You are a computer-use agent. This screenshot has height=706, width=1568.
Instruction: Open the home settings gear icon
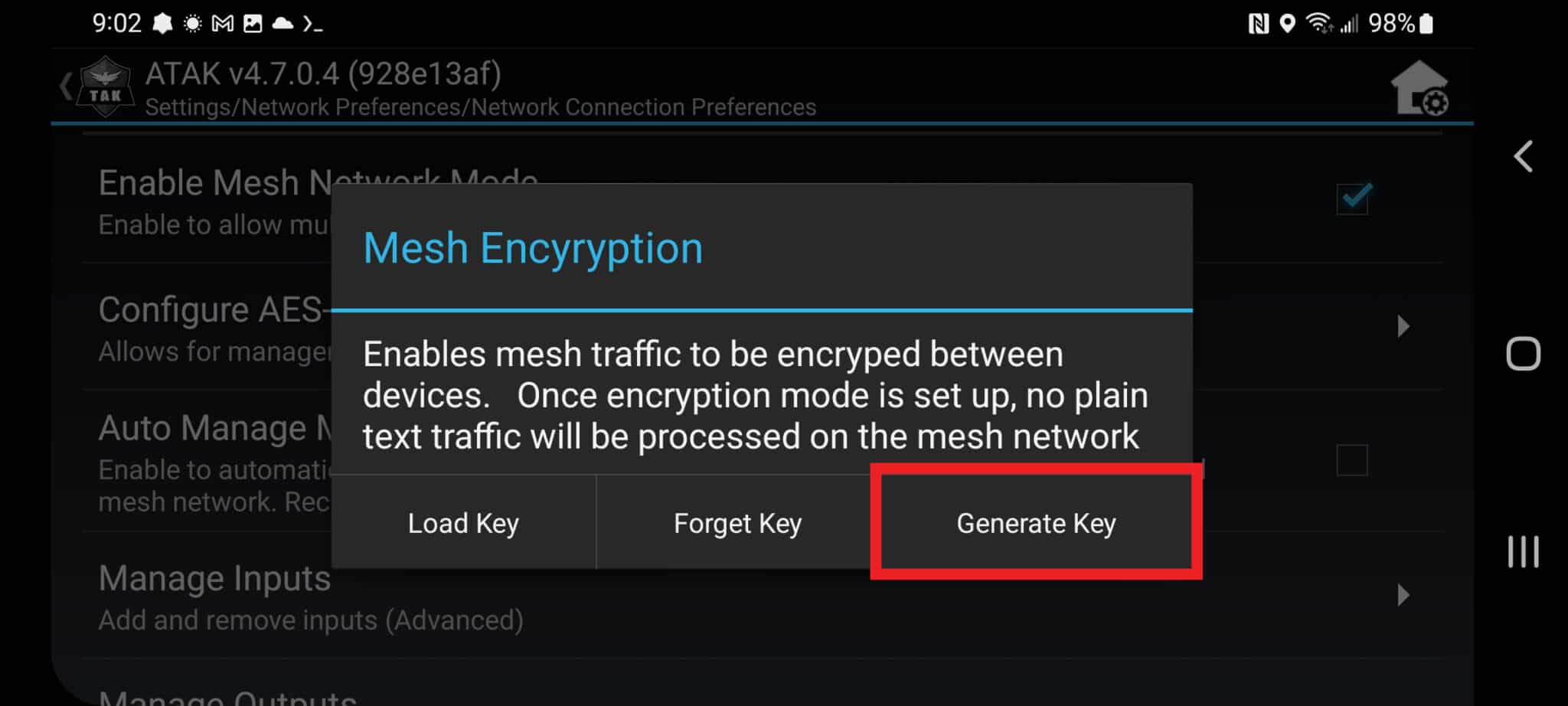pyautogui.click(x=1420, y=88)
